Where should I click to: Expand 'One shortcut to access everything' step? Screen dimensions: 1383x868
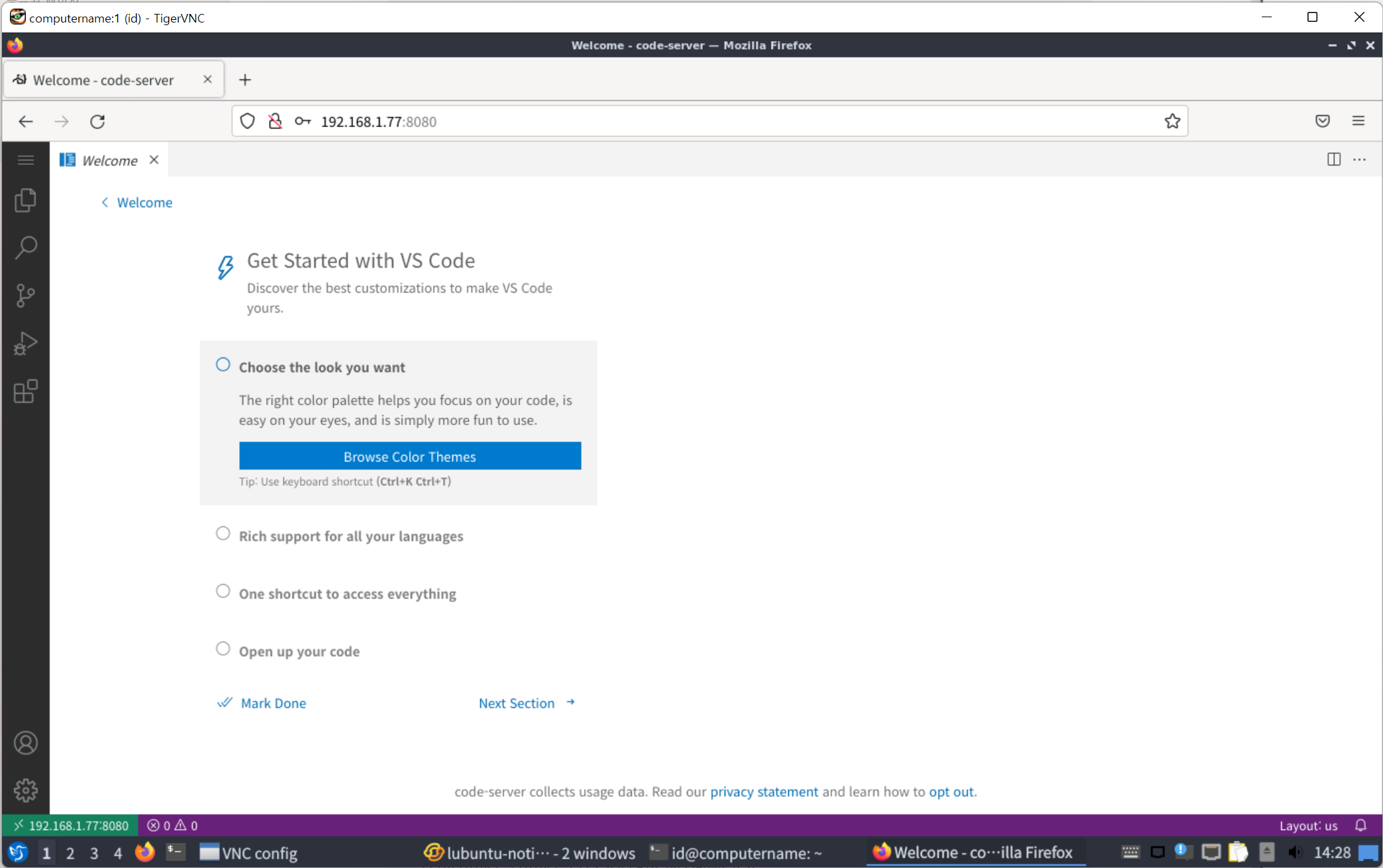[347, 594]
